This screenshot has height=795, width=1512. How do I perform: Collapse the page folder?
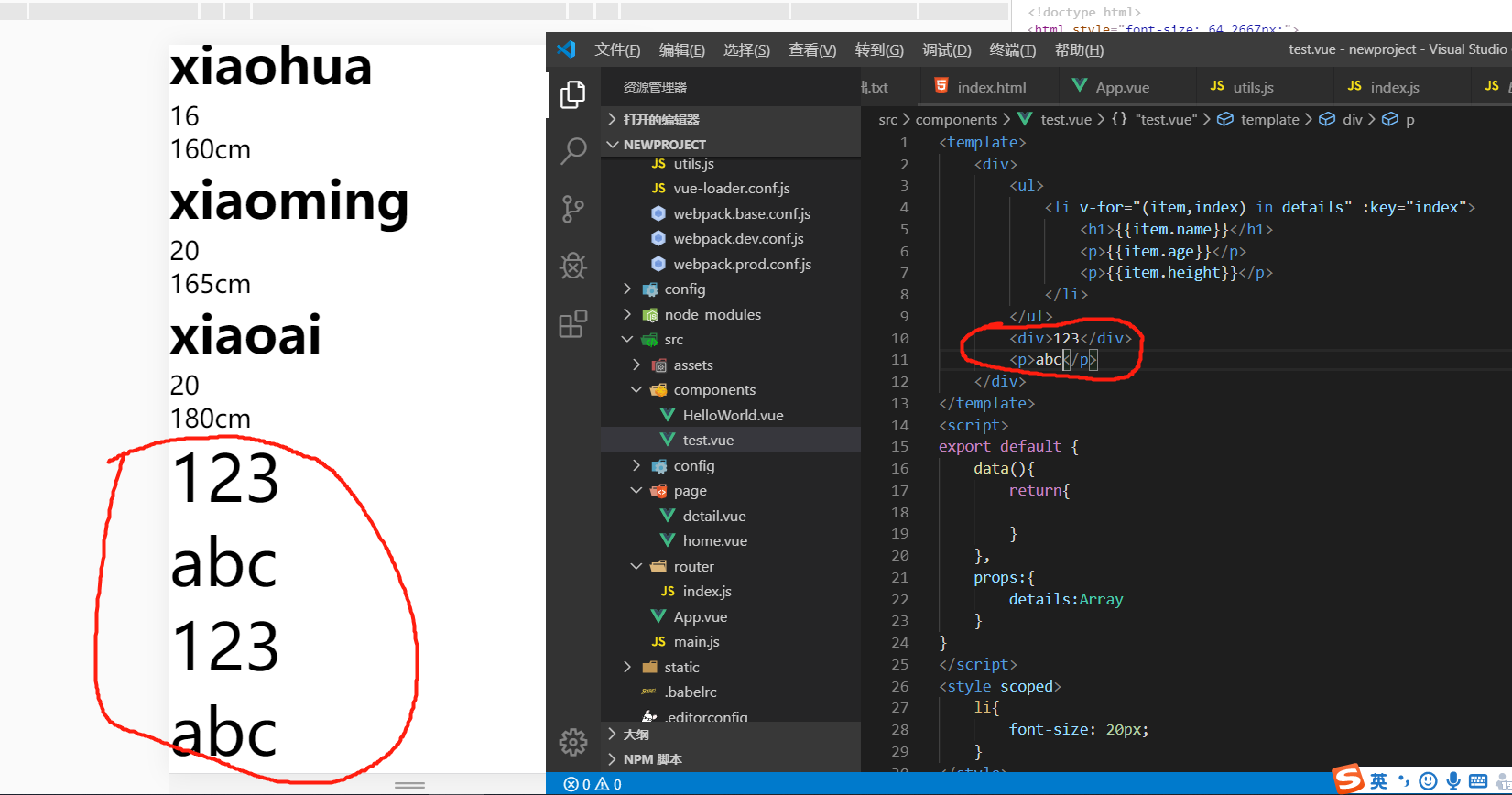point(731,491)
